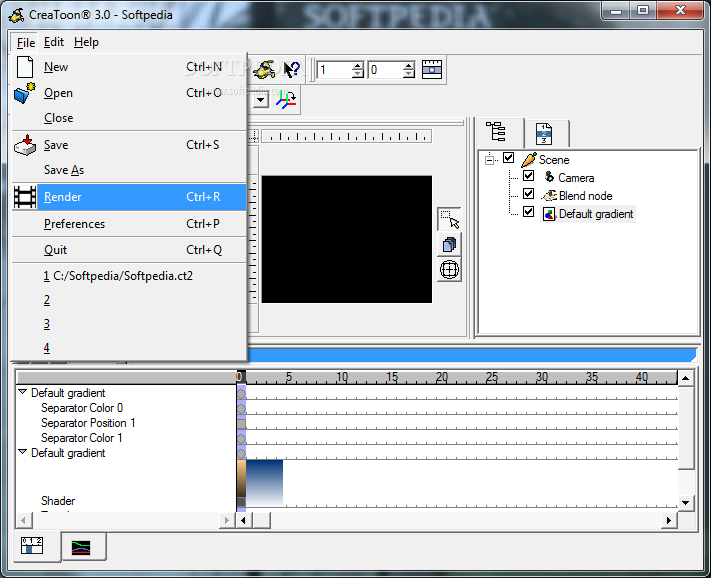Click the 3D axis rotate icon
Image resolution: width=711 pixels, height=578 pixels.
click(287, 99)
